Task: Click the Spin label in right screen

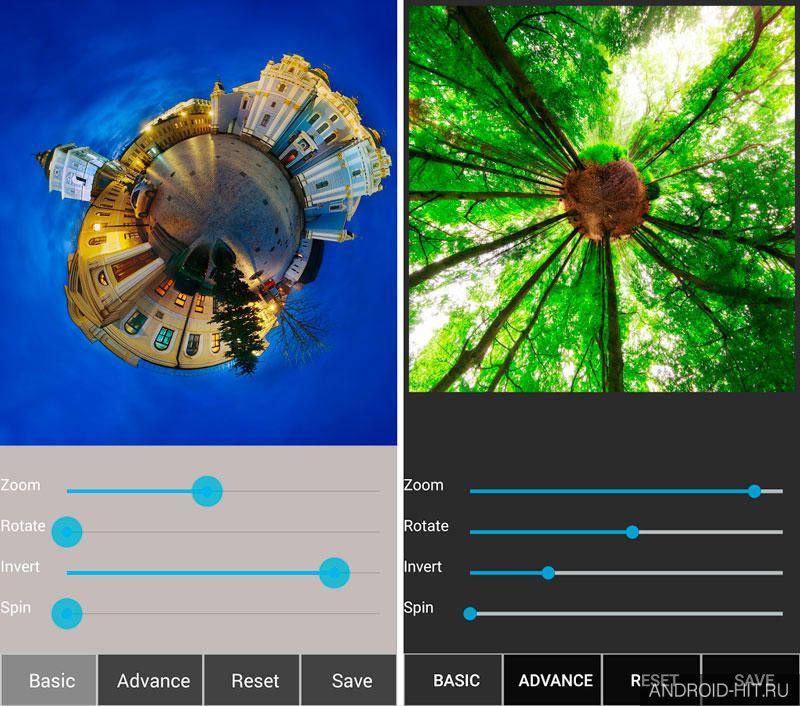Action: (x=419, y=608)
